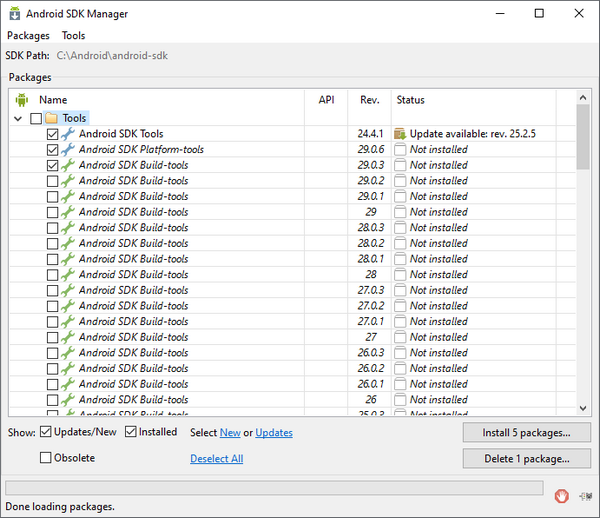
Task: Click the Build-tools 26 wrench icon
Action: [x=68, y=400]
